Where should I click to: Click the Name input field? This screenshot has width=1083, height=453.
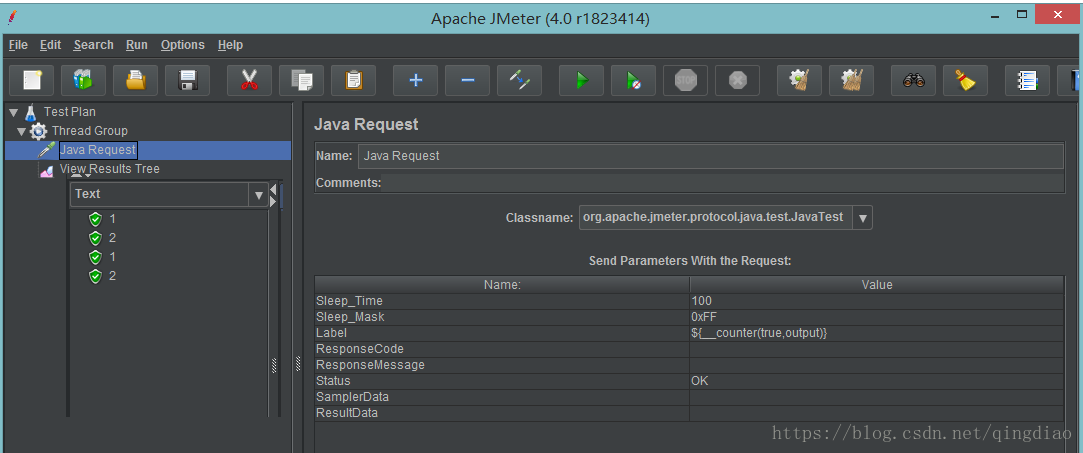pyautogui.click(x=711, y=156)
